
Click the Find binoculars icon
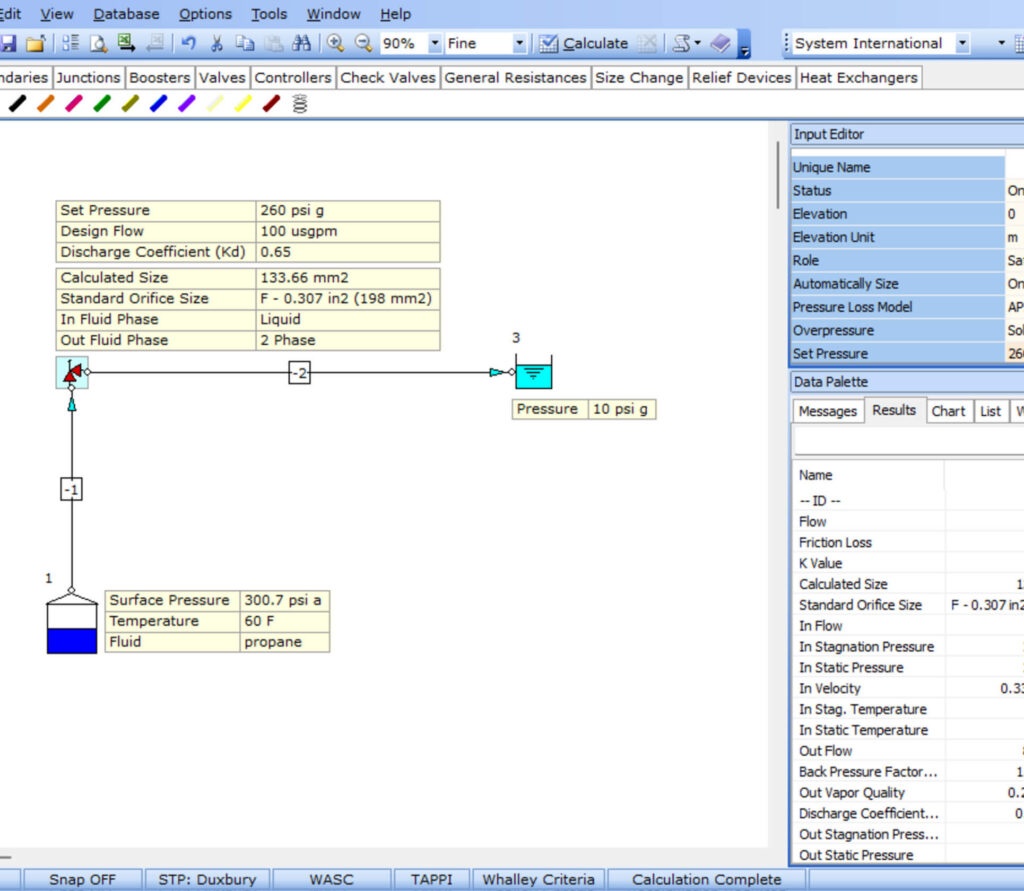coord(300,43)
